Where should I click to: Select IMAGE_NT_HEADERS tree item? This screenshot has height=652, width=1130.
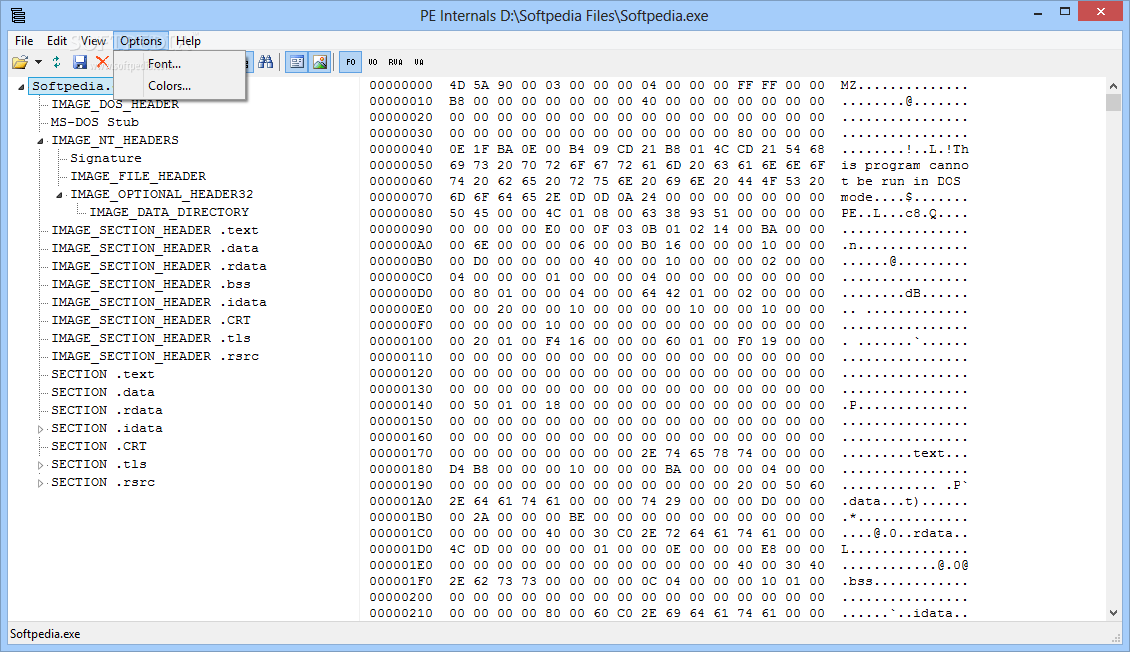click(x=115, y=140)
